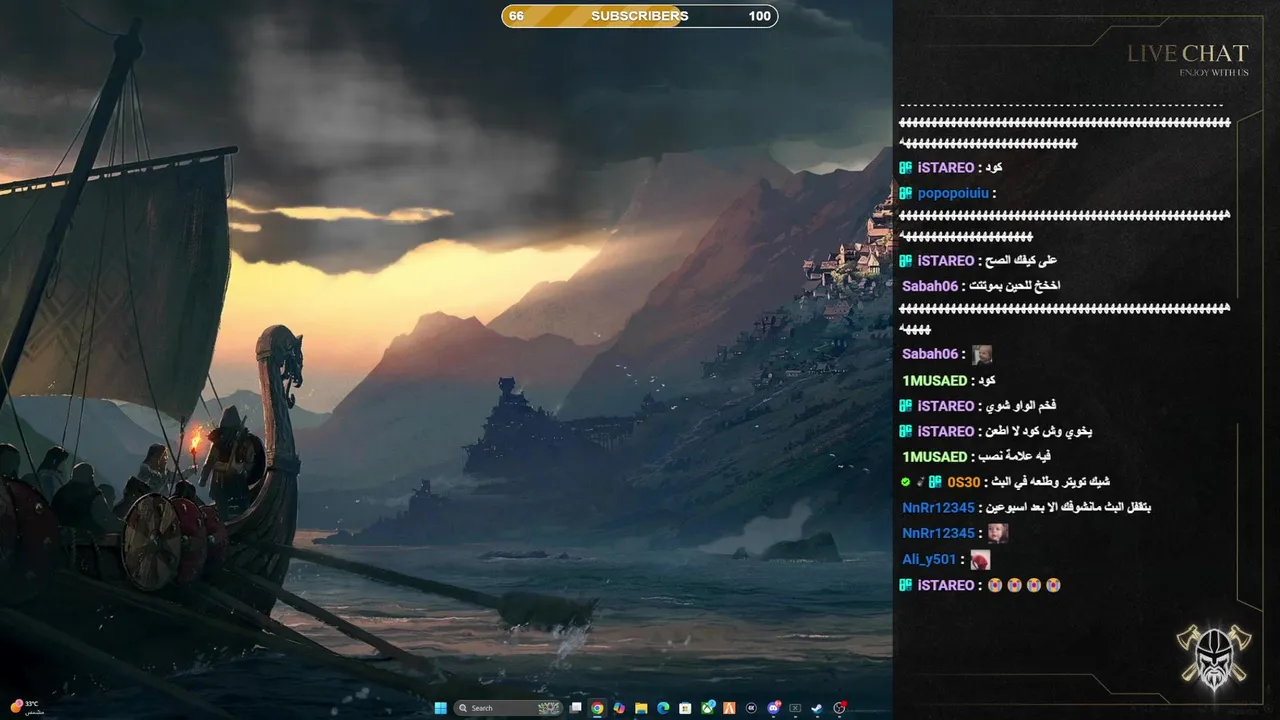Open Microsoft Edge from the taskbar
Image resolution: width=1280 pixels, height=720 pixels.
pos(663,708)
